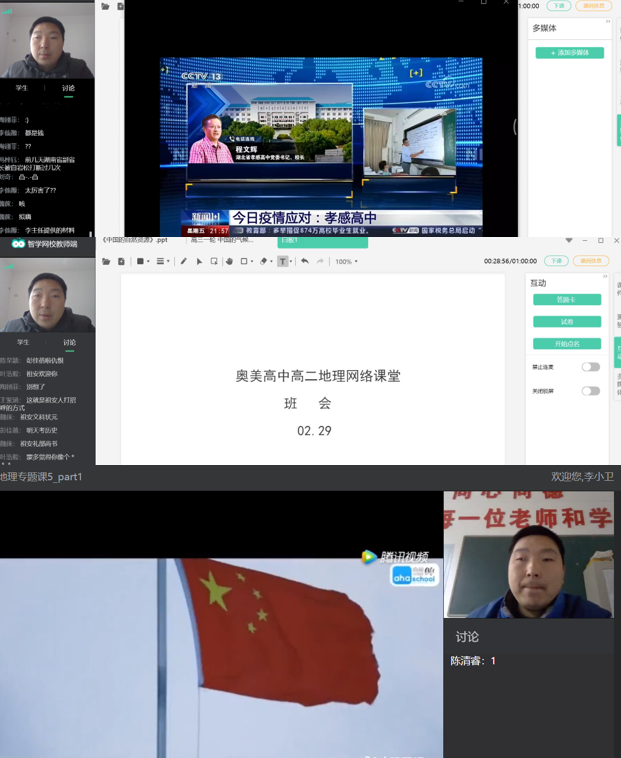621x758 pixels.
Task: Click the 02.29 date text on whiteboard
Action: [314, 431]
